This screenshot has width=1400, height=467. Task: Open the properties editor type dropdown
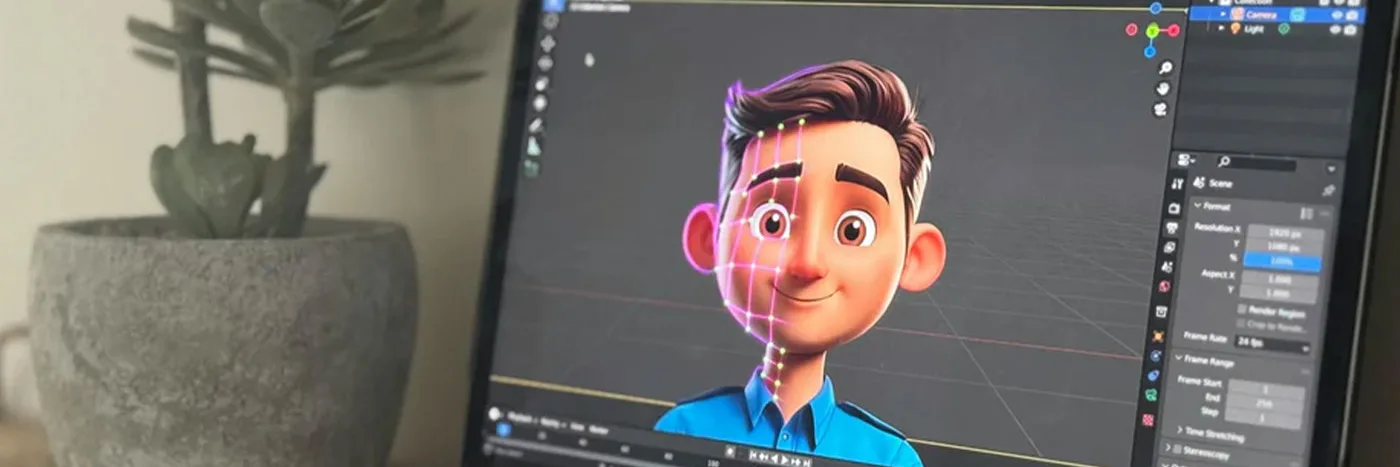pos(1186,160)
